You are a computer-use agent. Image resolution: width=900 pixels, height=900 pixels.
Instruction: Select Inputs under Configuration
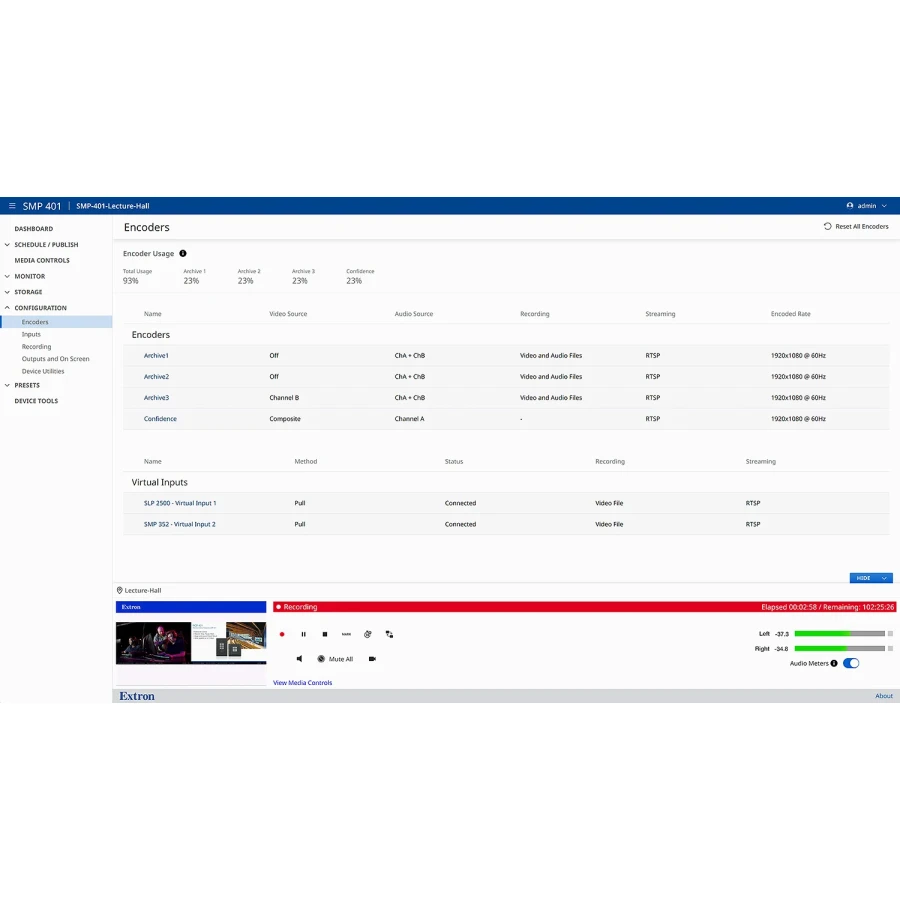tap(31, 335)
